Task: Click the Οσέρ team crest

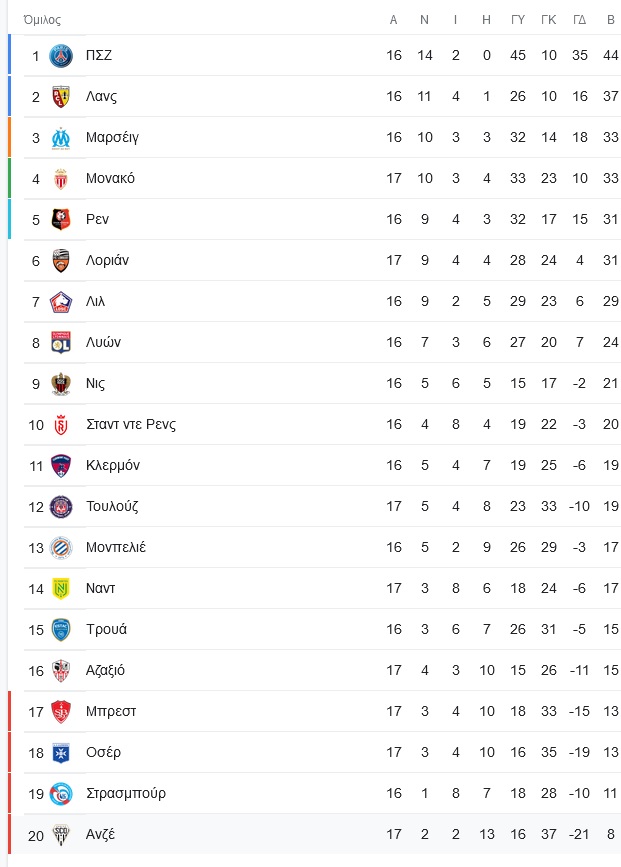Action: tap(61, 752)
